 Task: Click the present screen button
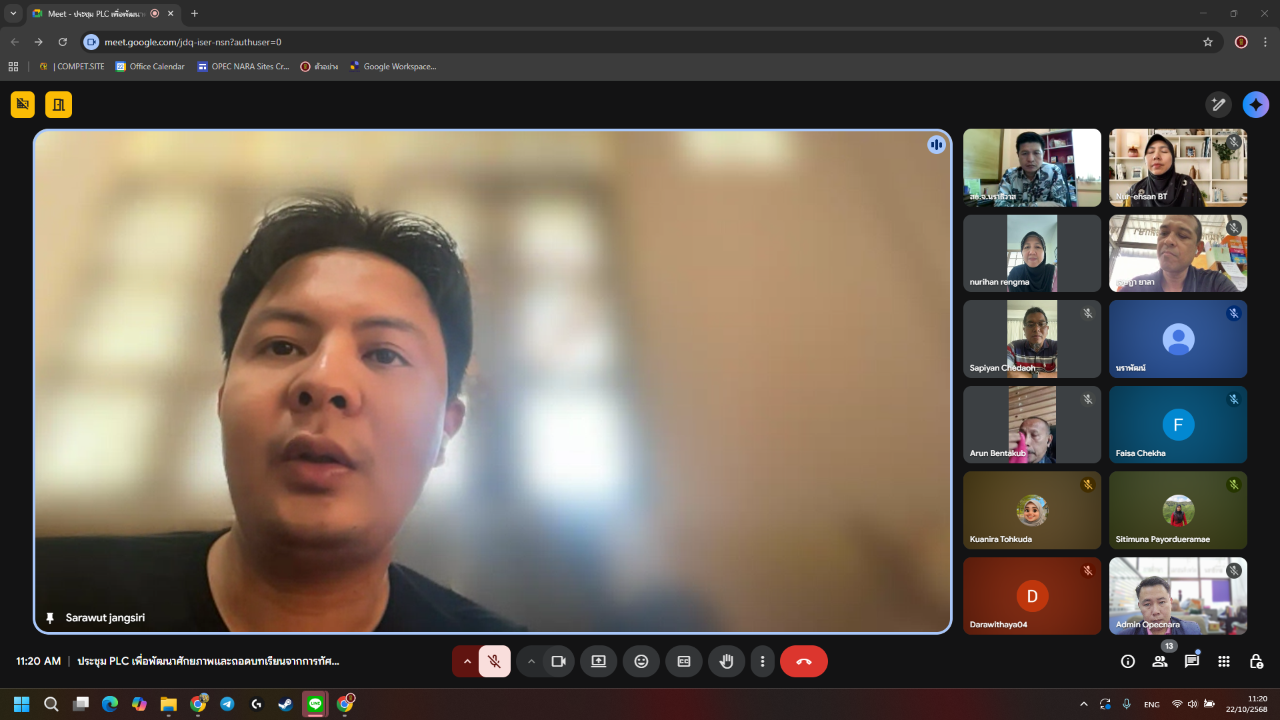coord(598,661)
